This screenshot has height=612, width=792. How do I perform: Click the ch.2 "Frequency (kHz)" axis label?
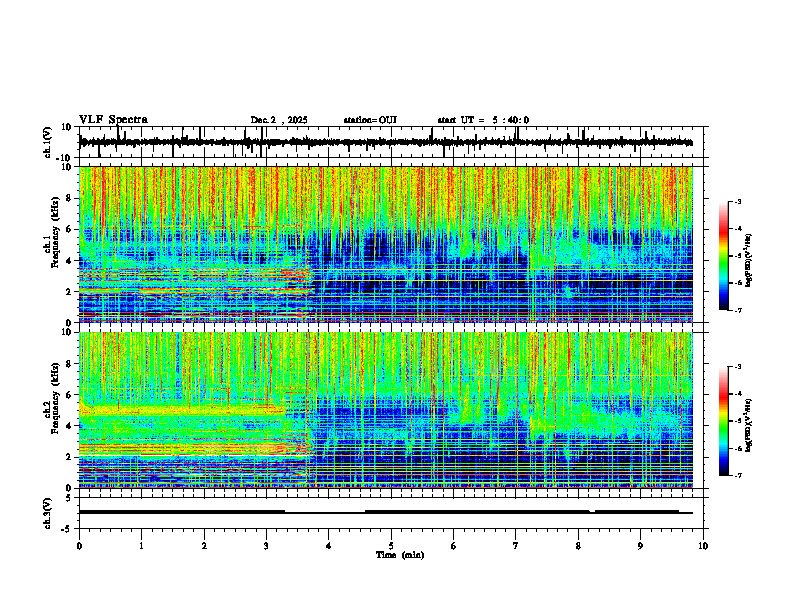coord(55,398)
